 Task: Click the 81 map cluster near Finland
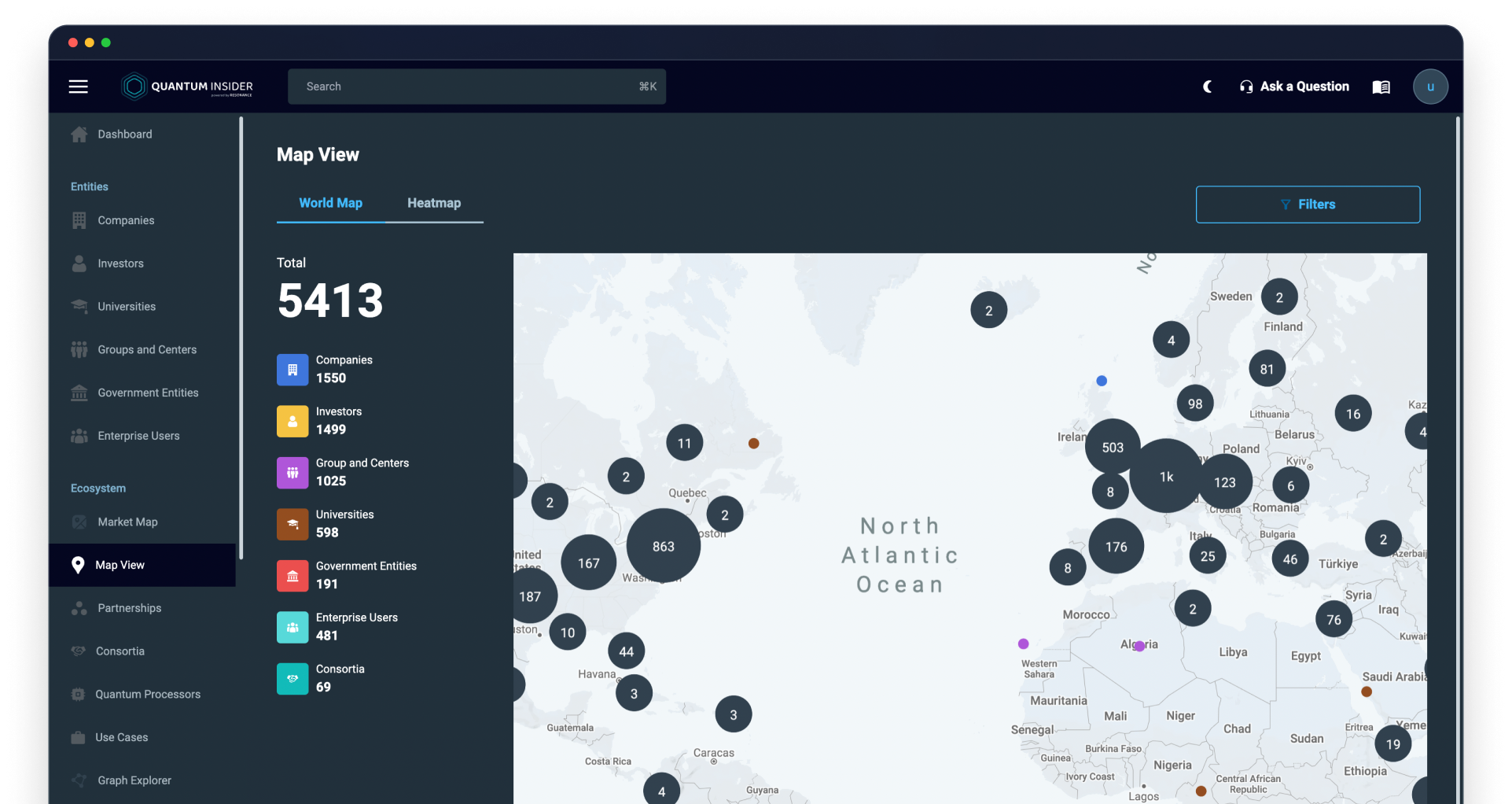[x=1267, y=368]
